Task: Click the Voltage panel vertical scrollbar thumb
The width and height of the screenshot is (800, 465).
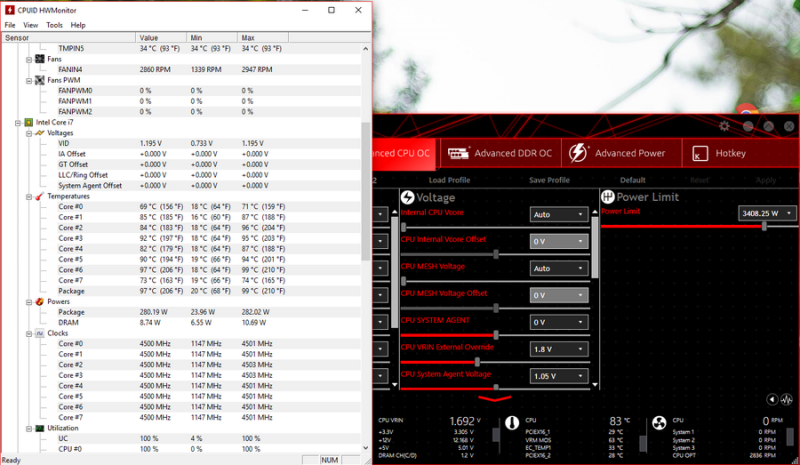Action: (x=594, y=246)
